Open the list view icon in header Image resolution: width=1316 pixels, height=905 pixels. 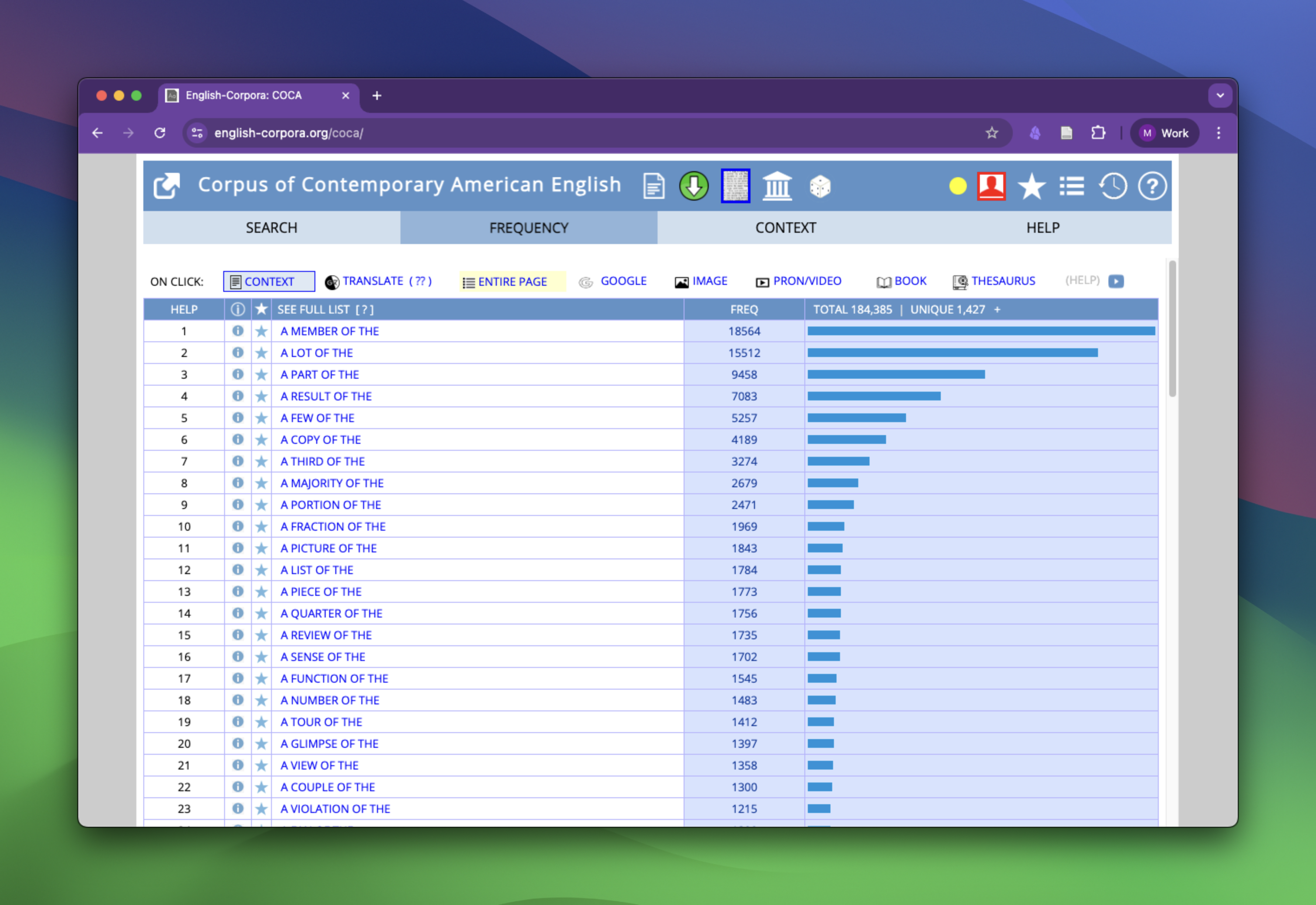click(1071, 186)
